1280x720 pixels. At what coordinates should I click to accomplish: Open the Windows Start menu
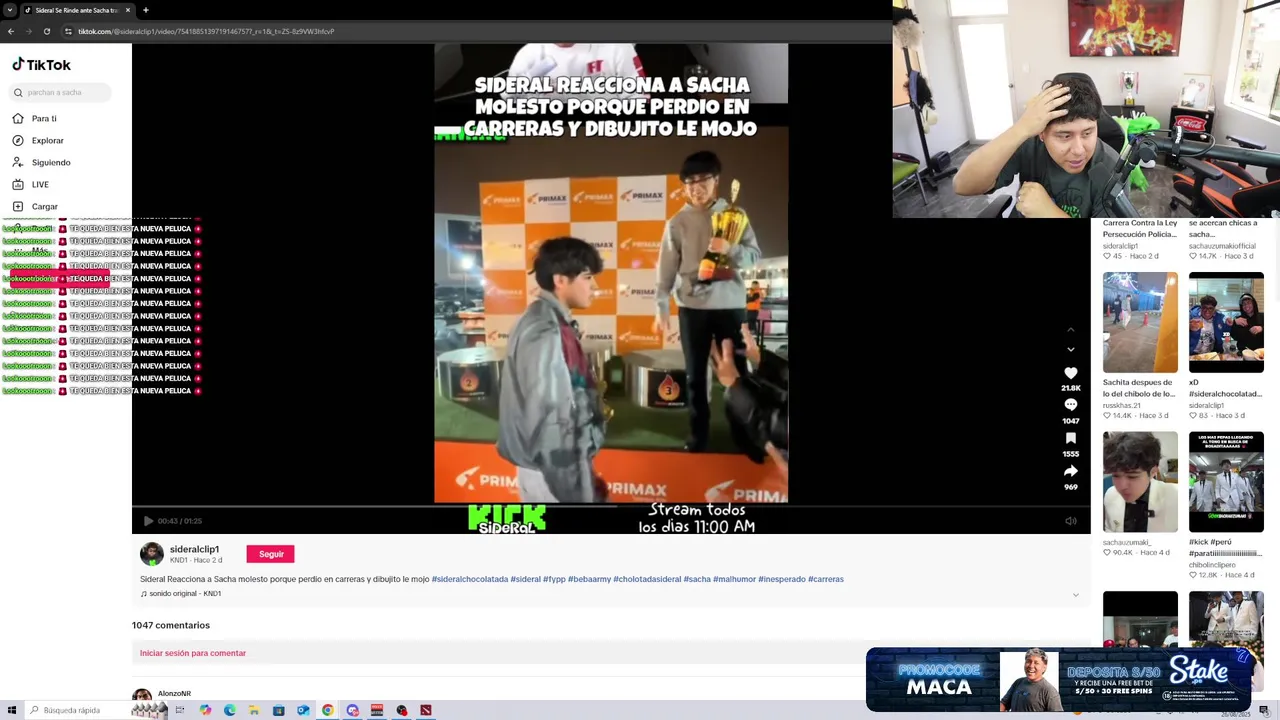(10, 710)
